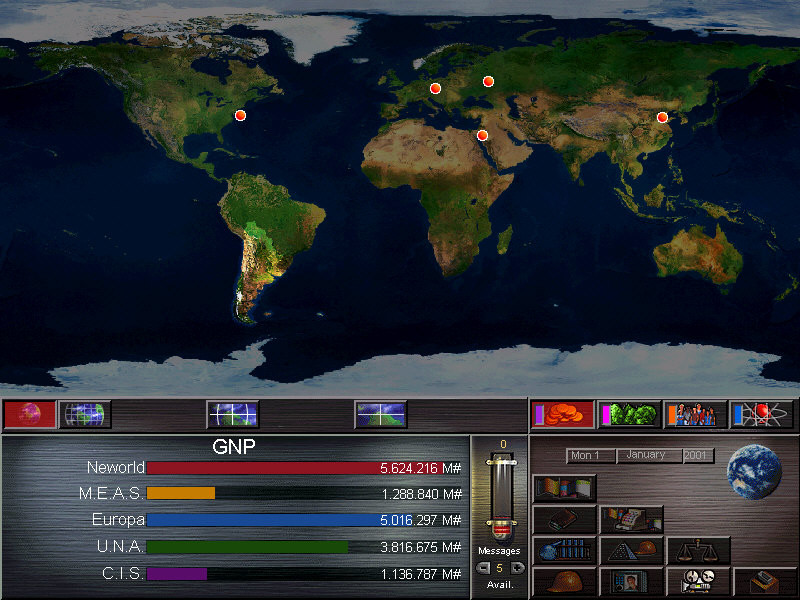Go to next message with right arrow
Image resolution: width=800 pixels, height=600 pixels.
point(517,568)
